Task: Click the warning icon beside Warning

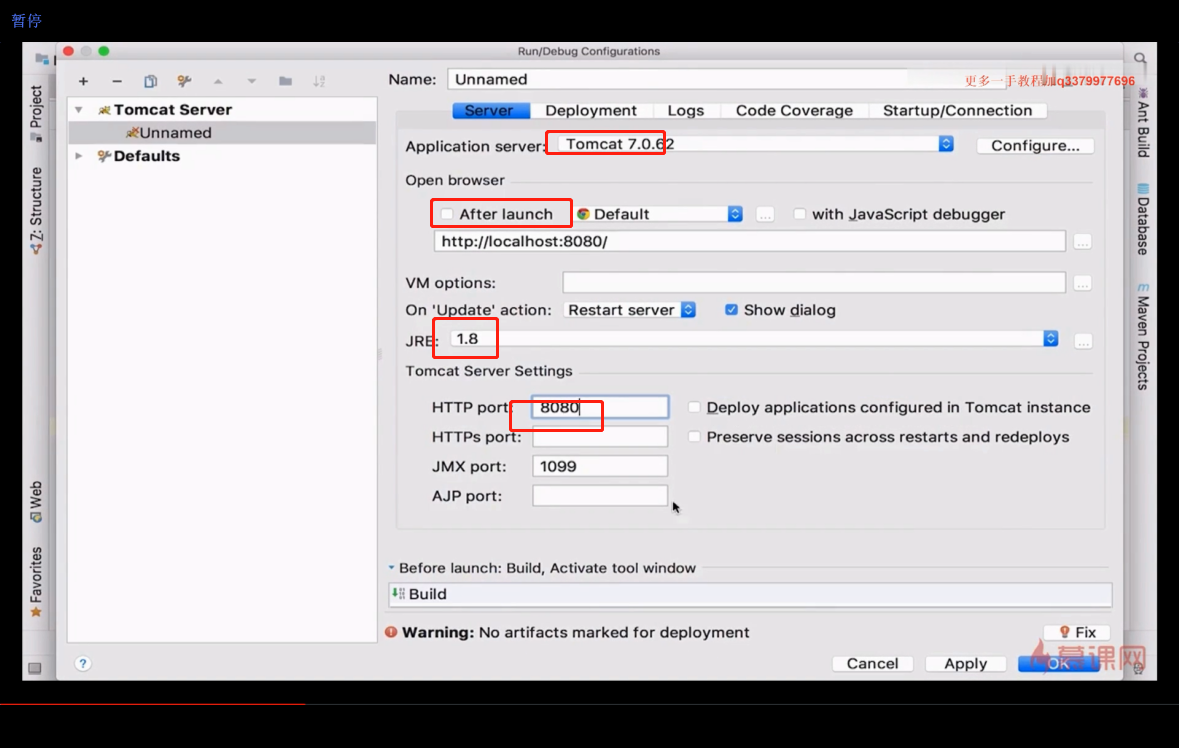Action: coord(391,632)
